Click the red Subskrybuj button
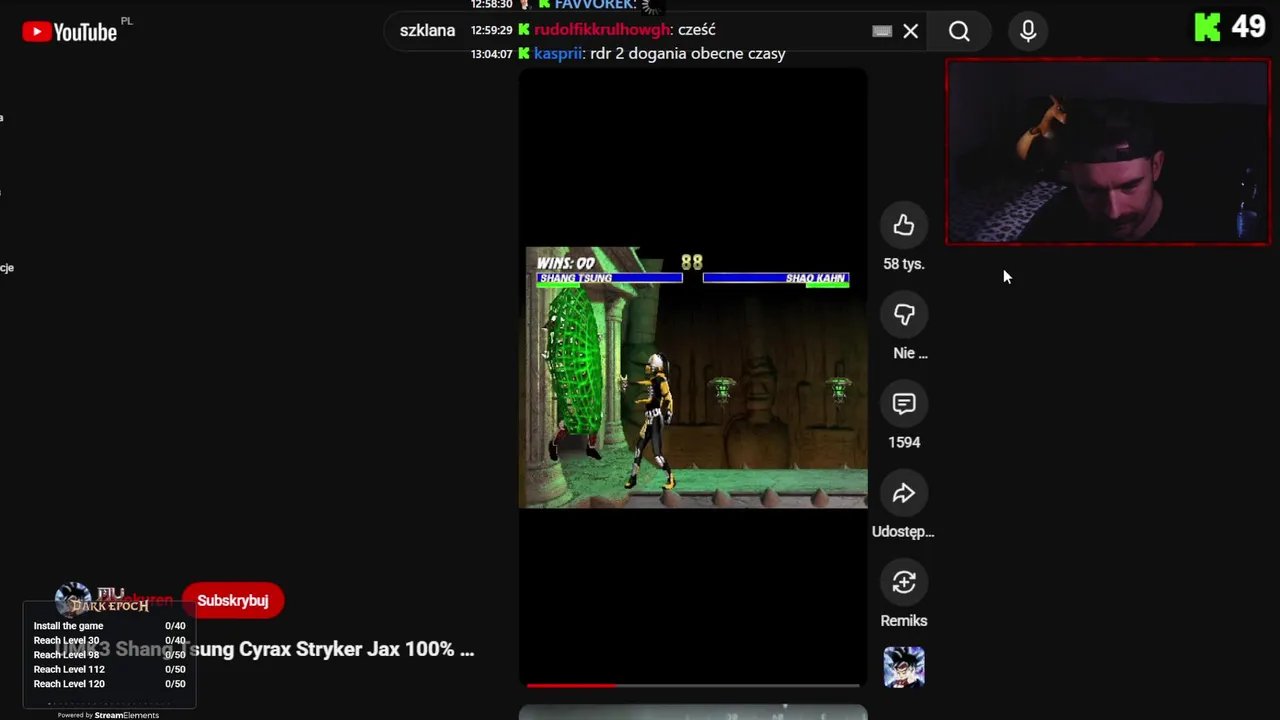Screen dimensions: 1280x720 (x=233, y=600)
